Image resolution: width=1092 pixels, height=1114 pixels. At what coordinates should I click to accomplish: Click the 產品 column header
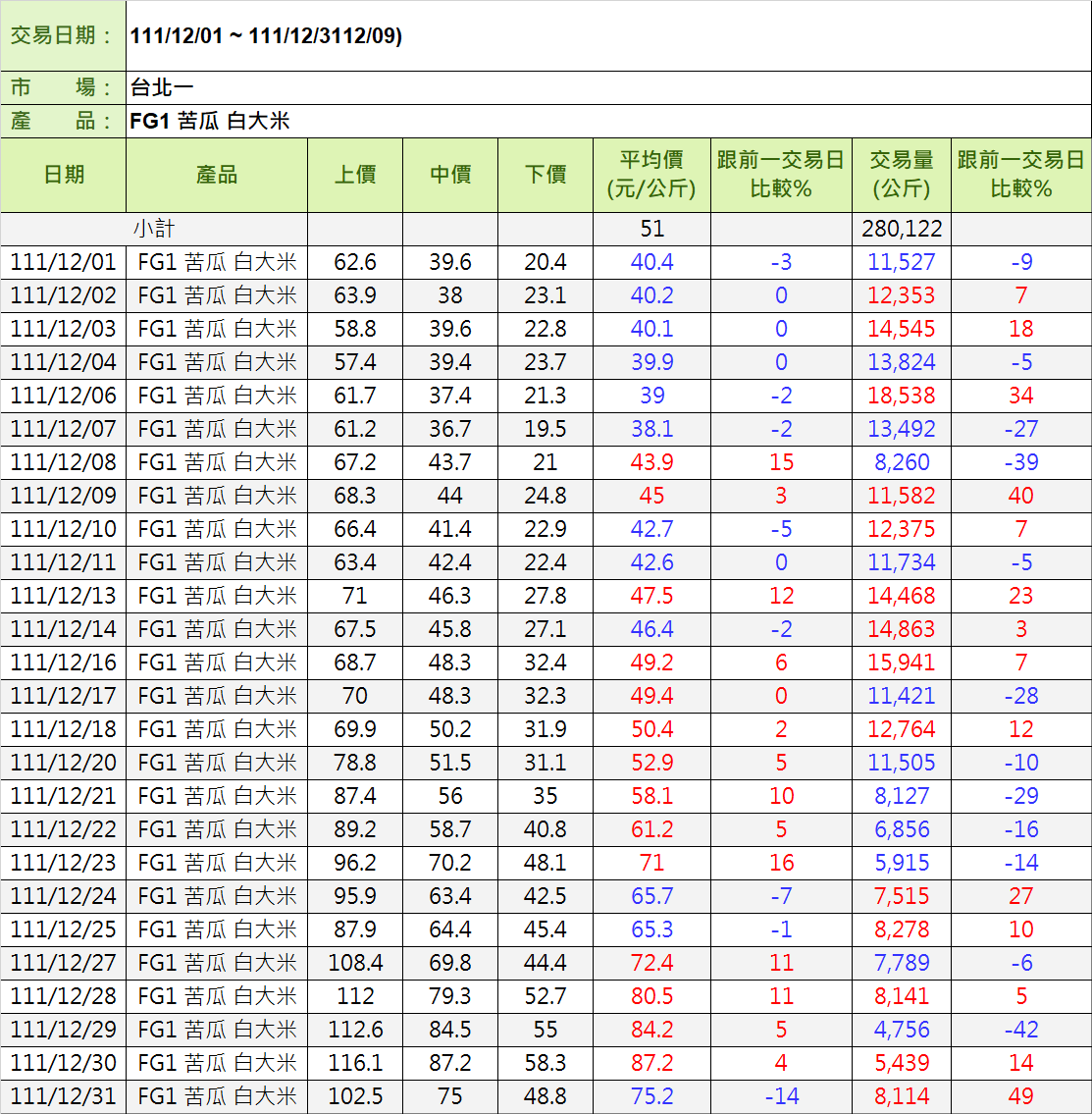point(217,175)
